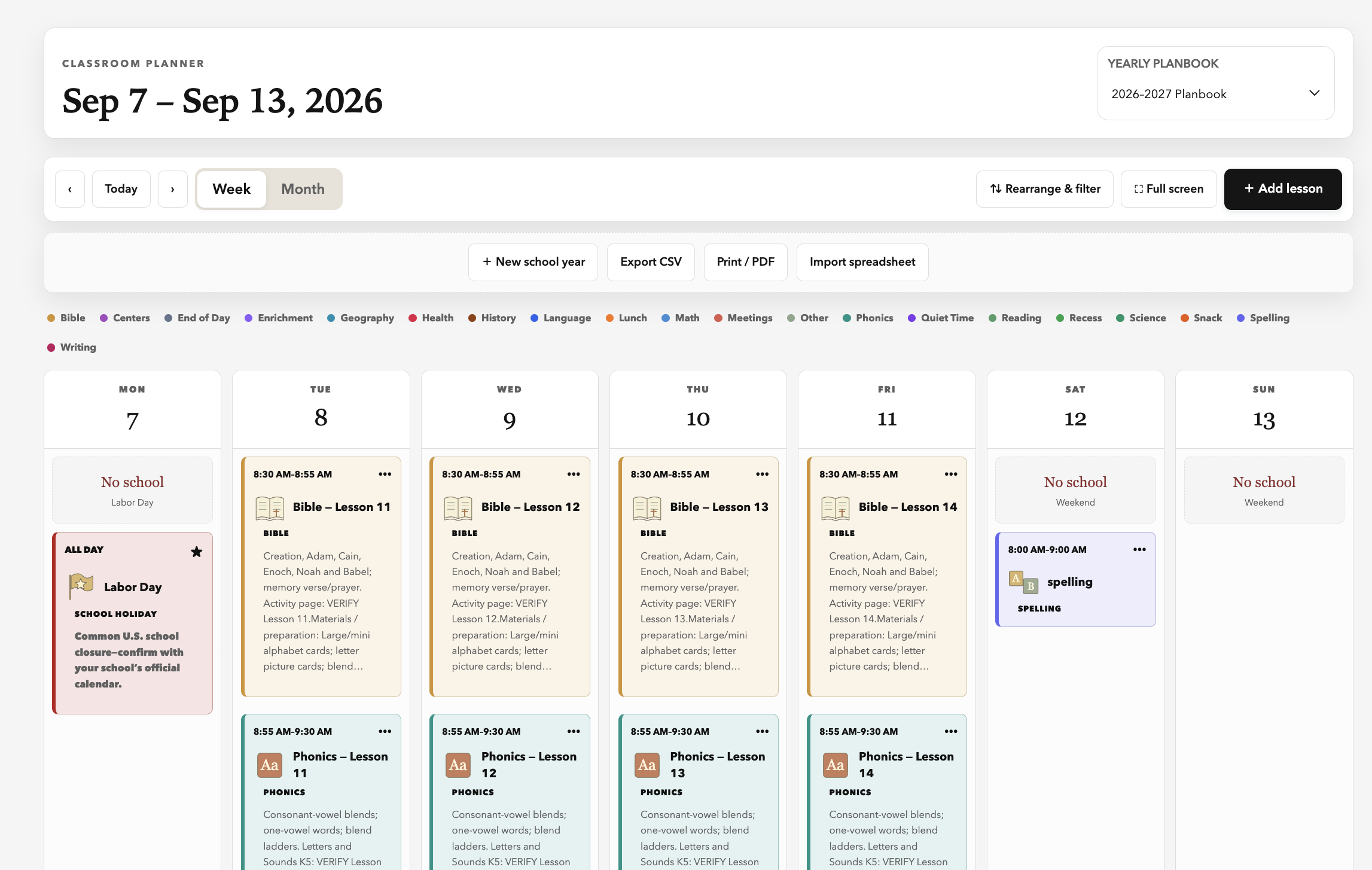The height and width of the screenshot is (870, 1372).
Task: Click Print / PDF button
Action: (746, 262)
